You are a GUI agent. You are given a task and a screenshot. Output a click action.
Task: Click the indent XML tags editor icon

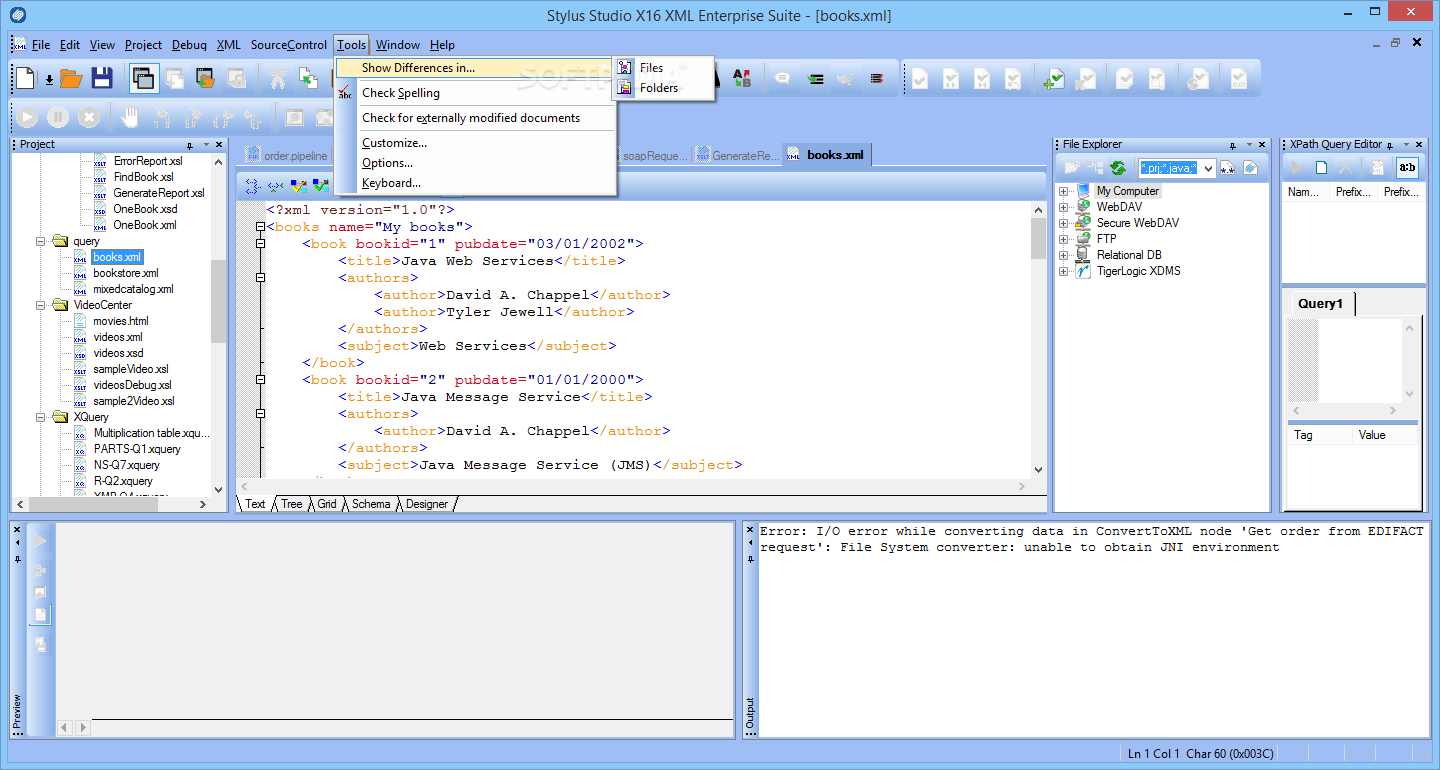point(252,185)
